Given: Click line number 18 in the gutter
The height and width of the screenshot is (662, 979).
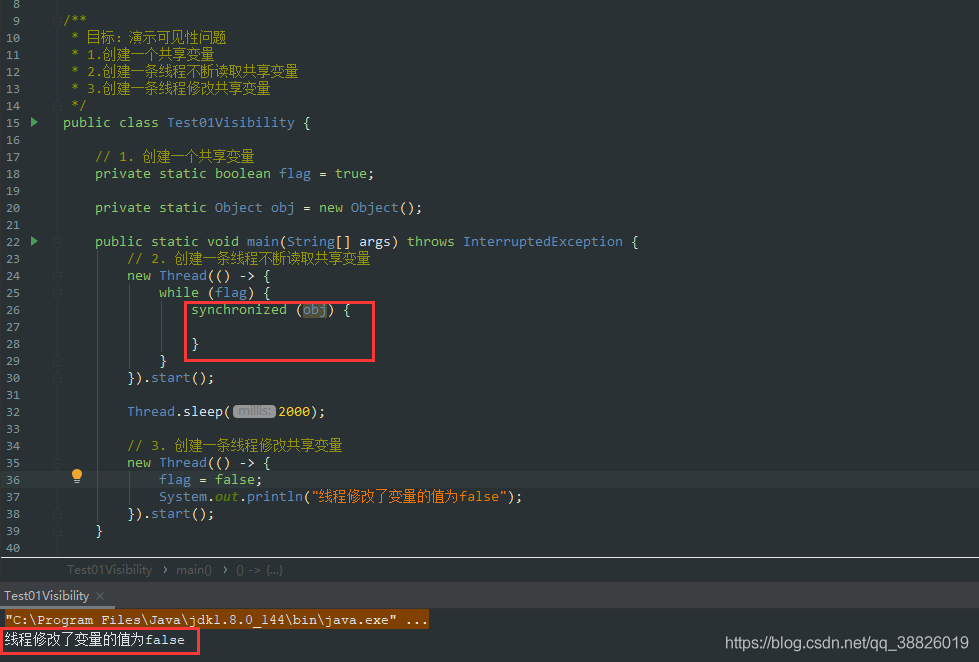Looking at the screenshot, I should point(13,174).
